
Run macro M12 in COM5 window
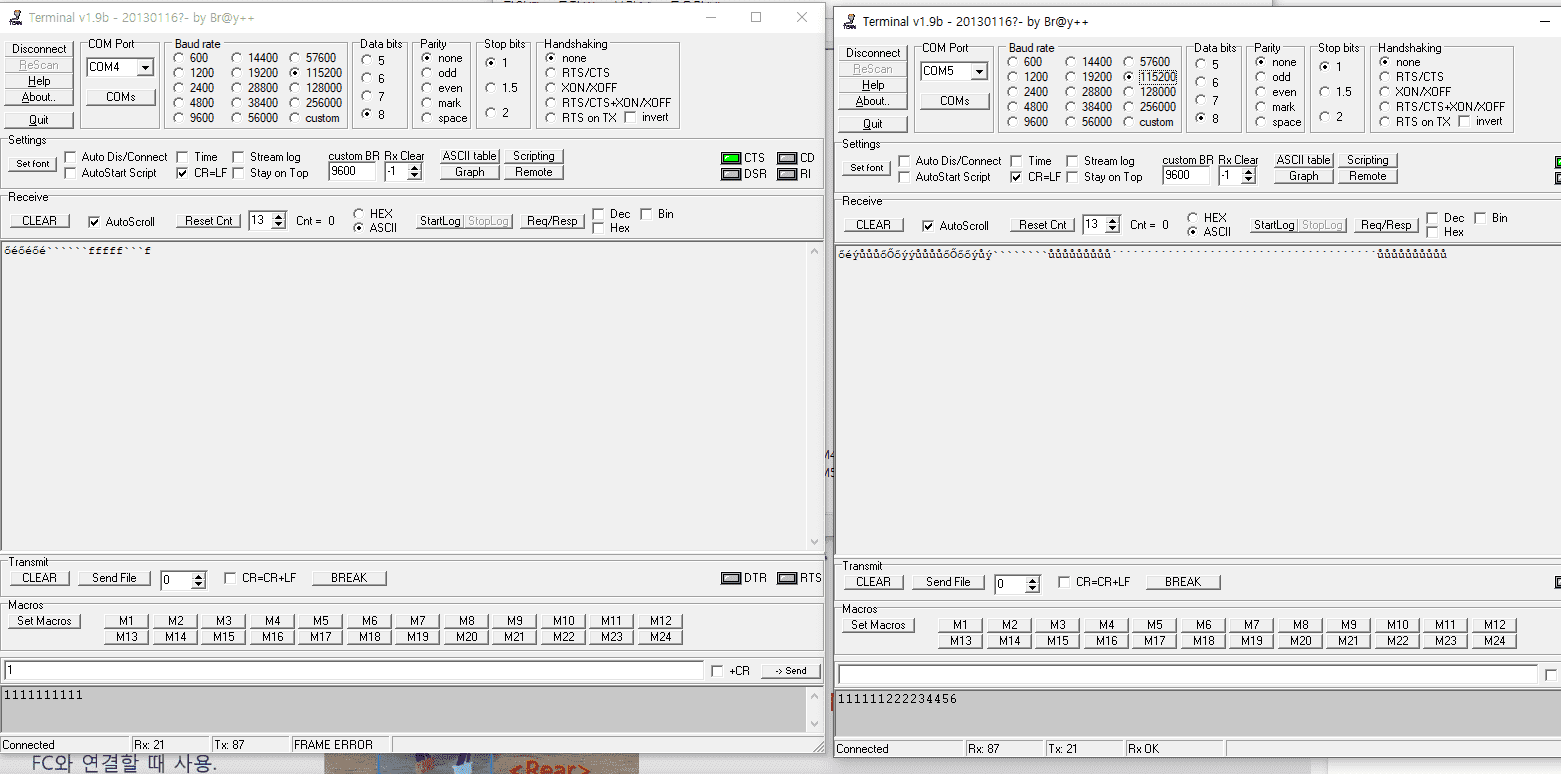click(1494, 625)
